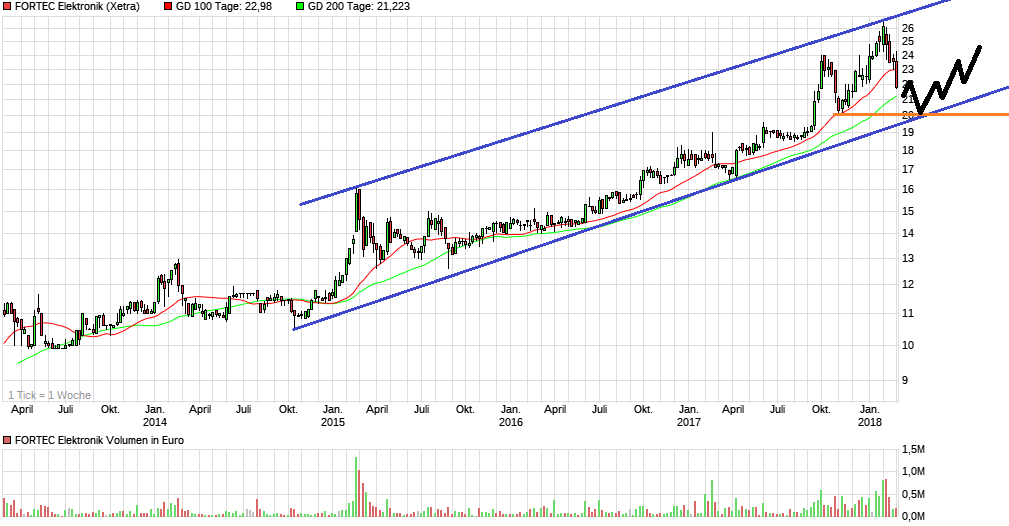Select the 2018 year marker on time axis
Image resolution: width=1009 pixels, height=526 pixels.
tap(870, 423)
